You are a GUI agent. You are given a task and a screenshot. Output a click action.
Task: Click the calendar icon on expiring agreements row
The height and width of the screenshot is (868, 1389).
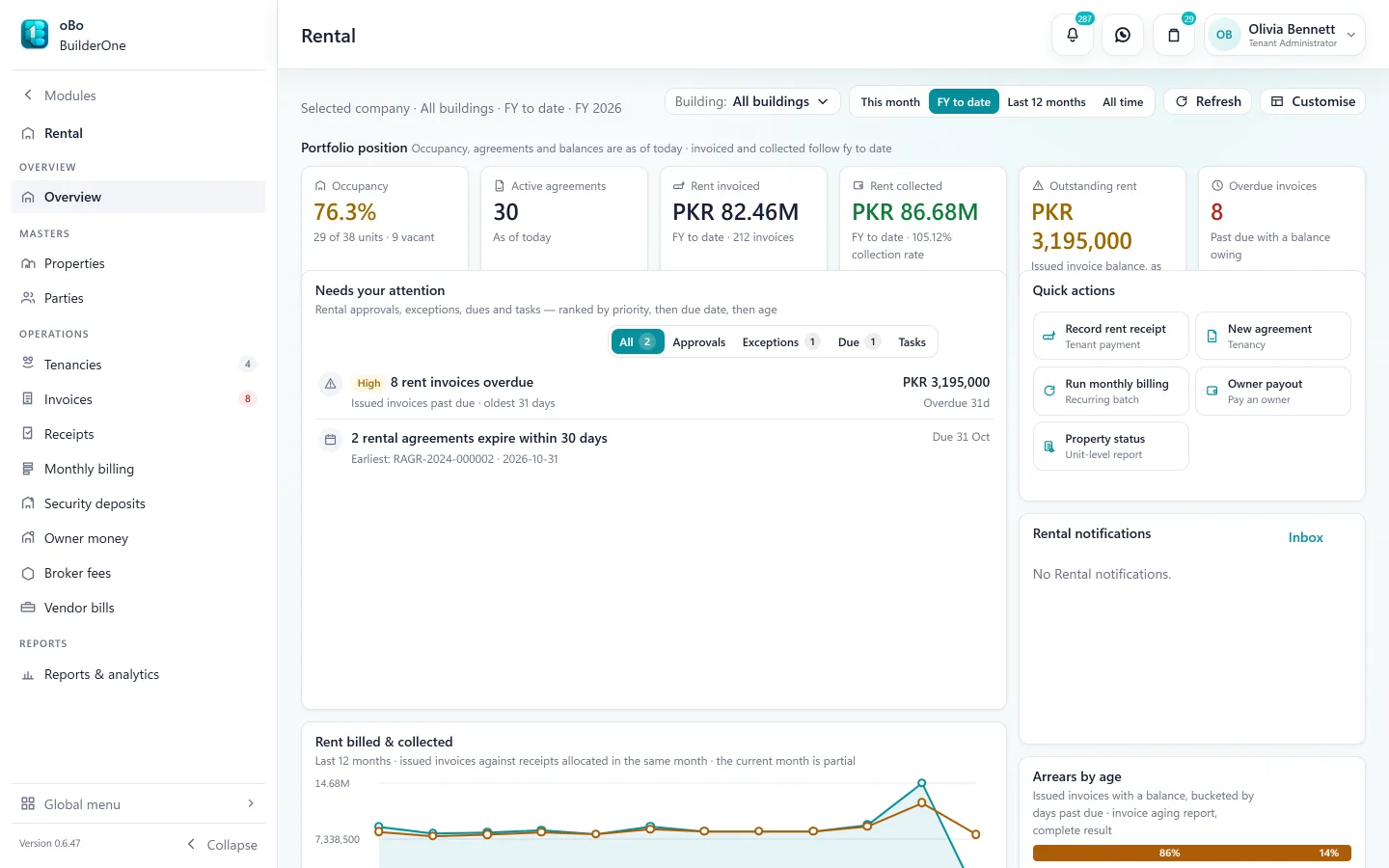(330, 440)
